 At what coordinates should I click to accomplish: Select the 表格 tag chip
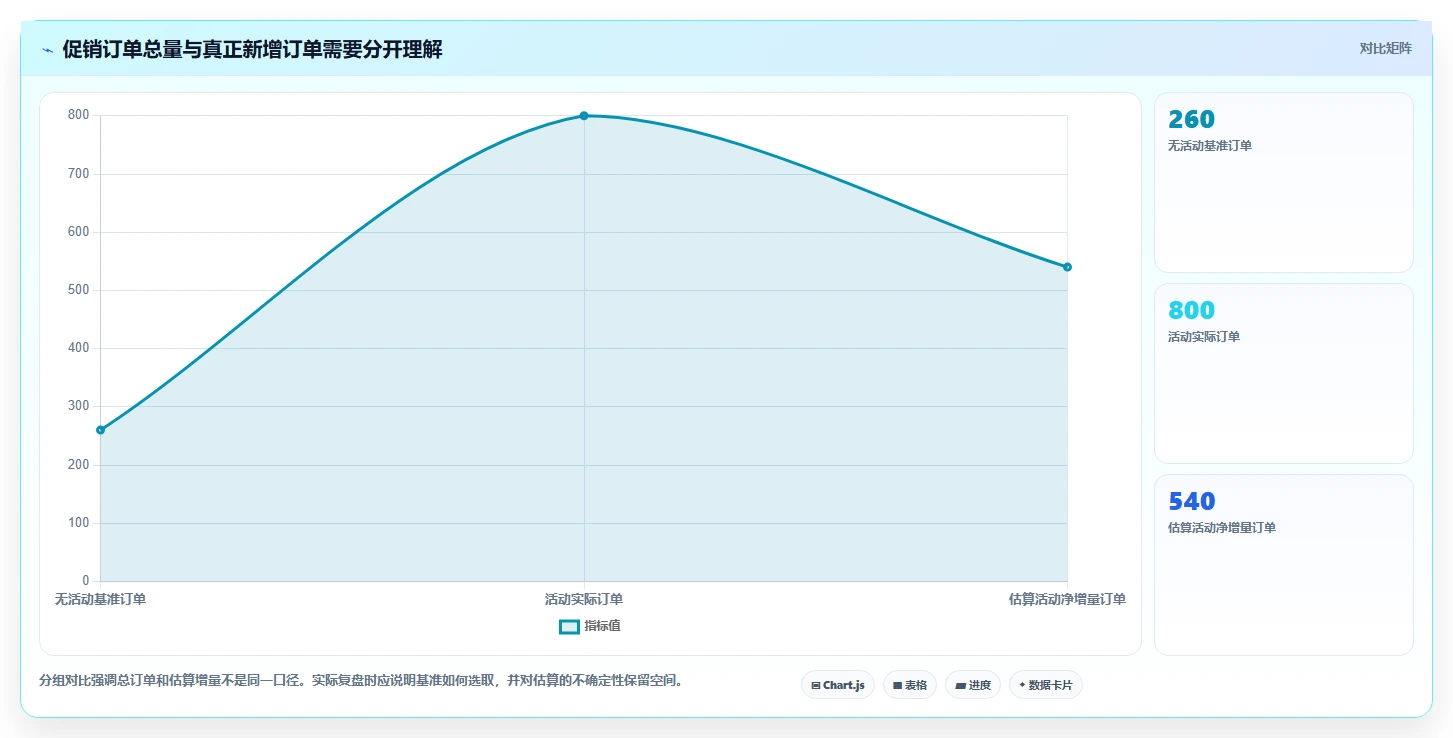coord(910,685)
